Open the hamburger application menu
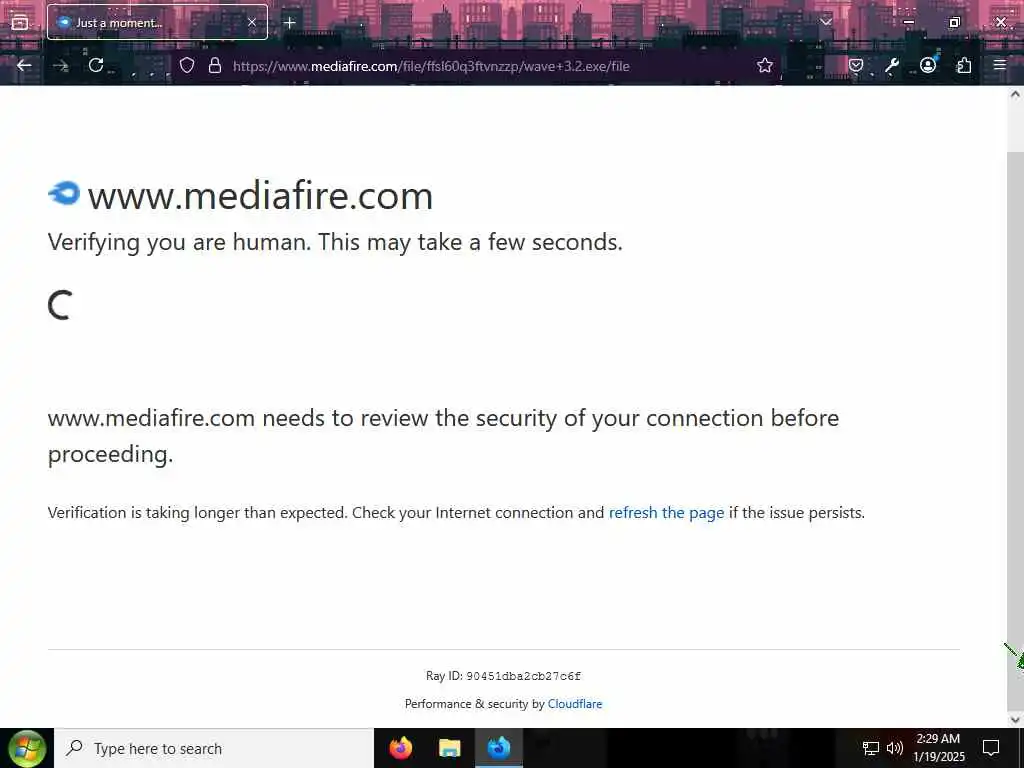This screenshot has width=1024, height=768. click(999, 65)
